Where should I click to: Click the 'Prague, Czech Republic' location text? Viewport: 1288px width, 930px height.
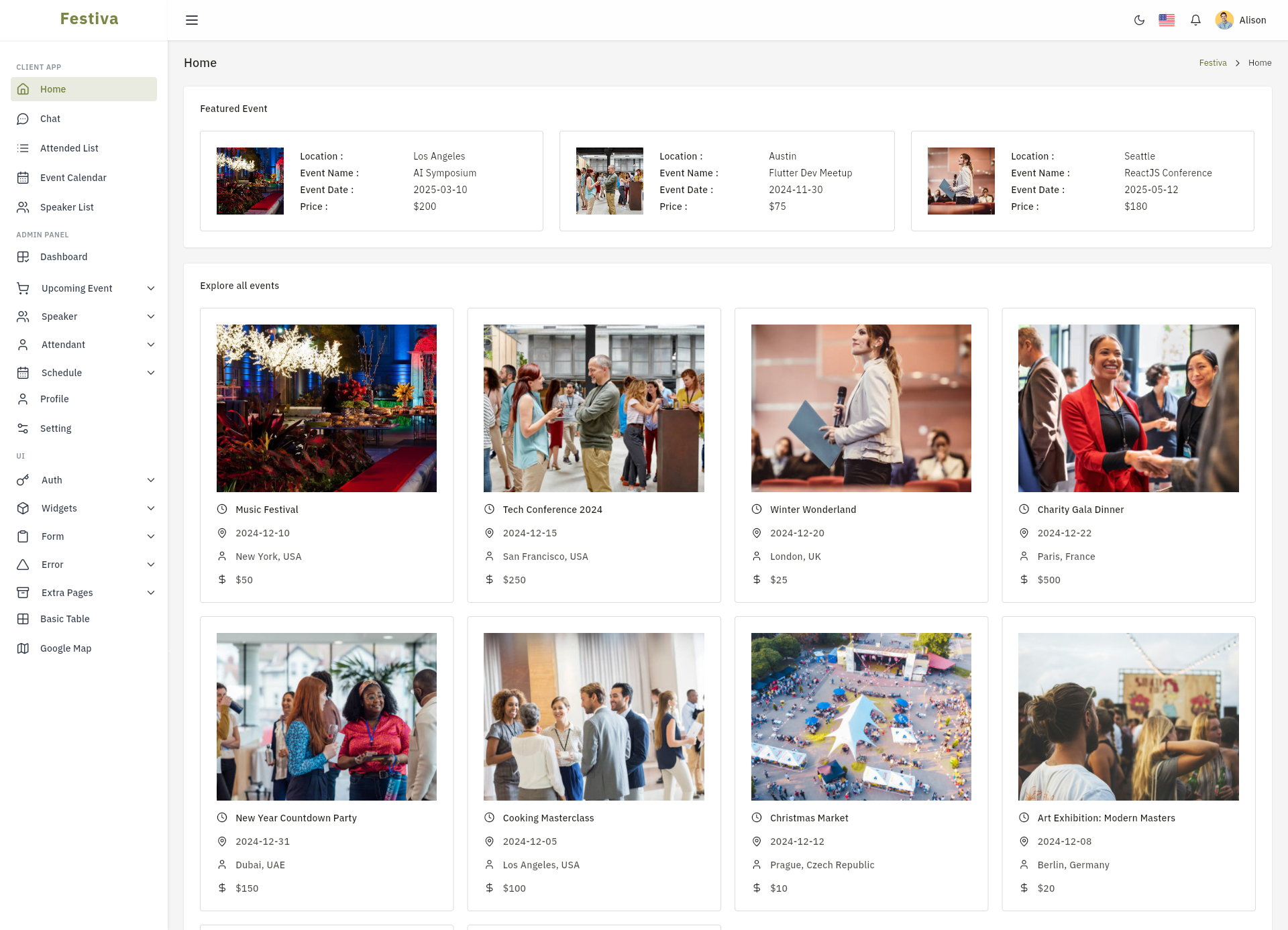tap(822, 865)
